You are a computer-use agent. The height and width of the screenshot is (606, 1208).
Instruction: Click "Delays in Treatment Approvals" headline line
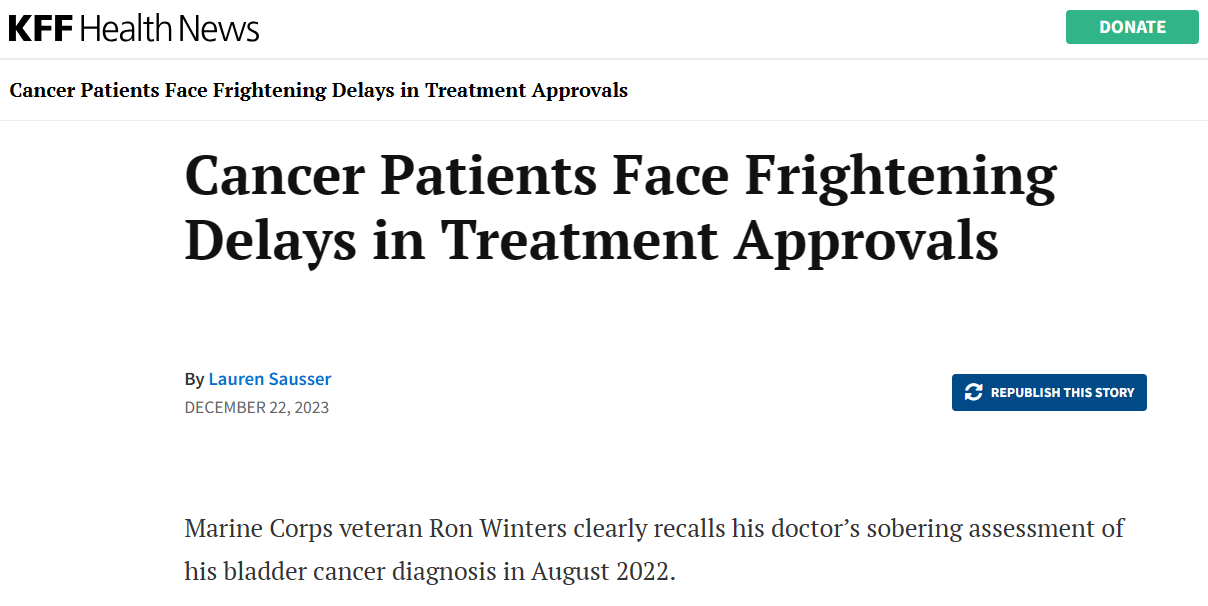[x=592, y=240]
